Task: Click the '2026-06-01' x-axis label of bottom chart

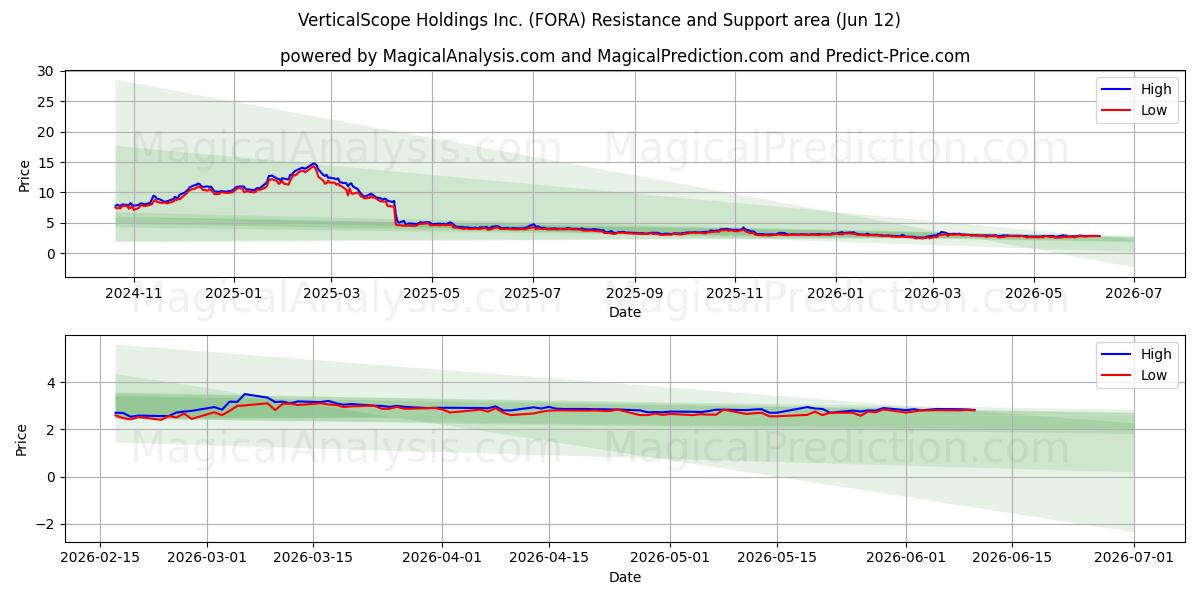Action: 906,557
